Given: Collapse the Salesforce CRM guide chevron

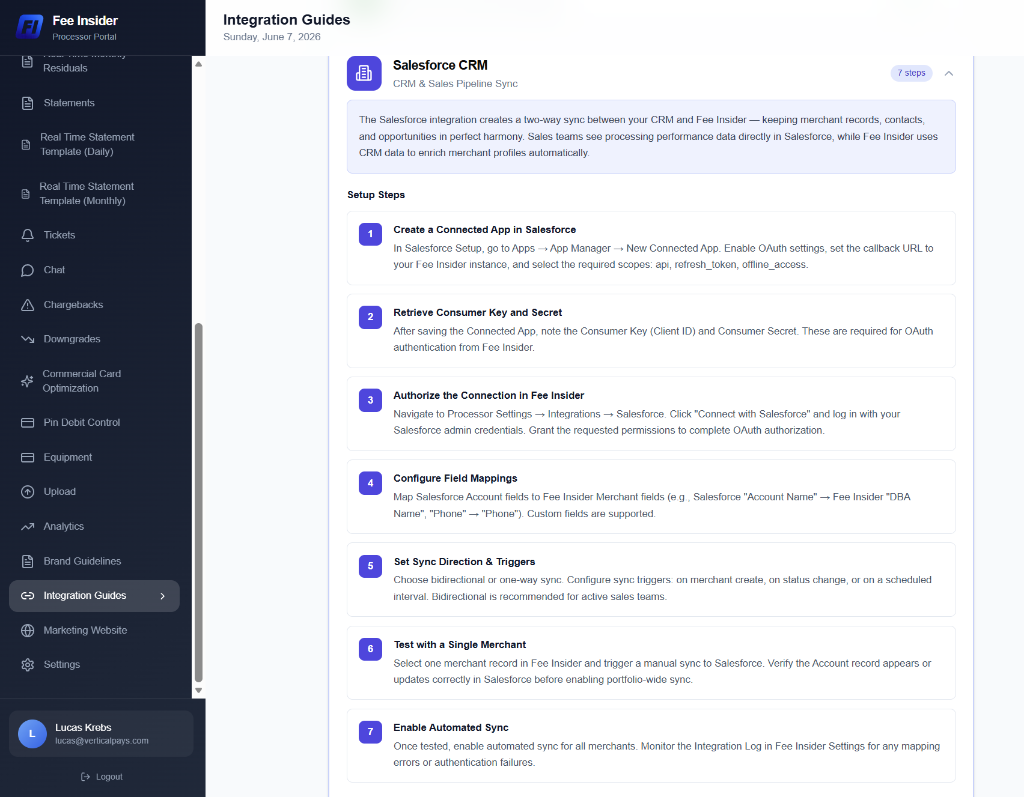Looking at the screenshot, I should click(x=949, y=73).
